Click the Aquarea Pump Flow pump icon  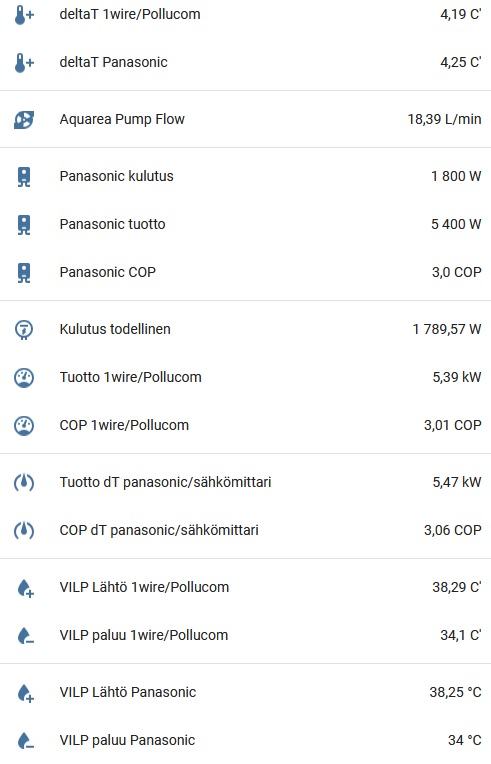click(24, 119)
